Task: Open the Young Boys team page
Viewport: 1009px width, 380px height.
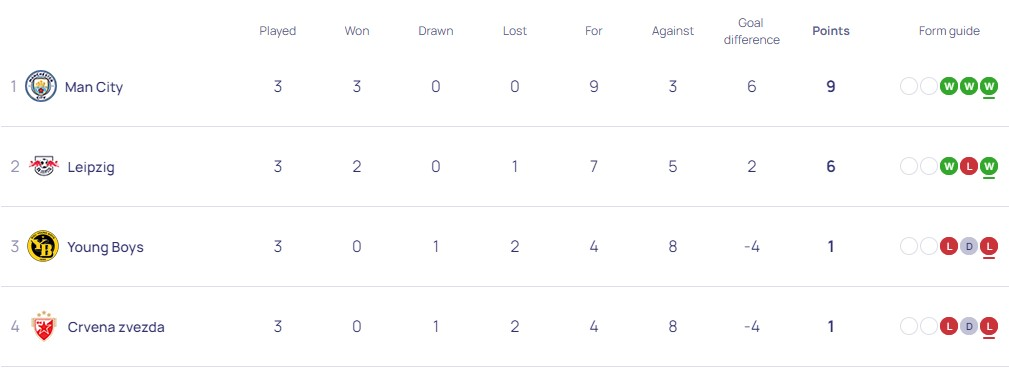Action: coord(106,247)
